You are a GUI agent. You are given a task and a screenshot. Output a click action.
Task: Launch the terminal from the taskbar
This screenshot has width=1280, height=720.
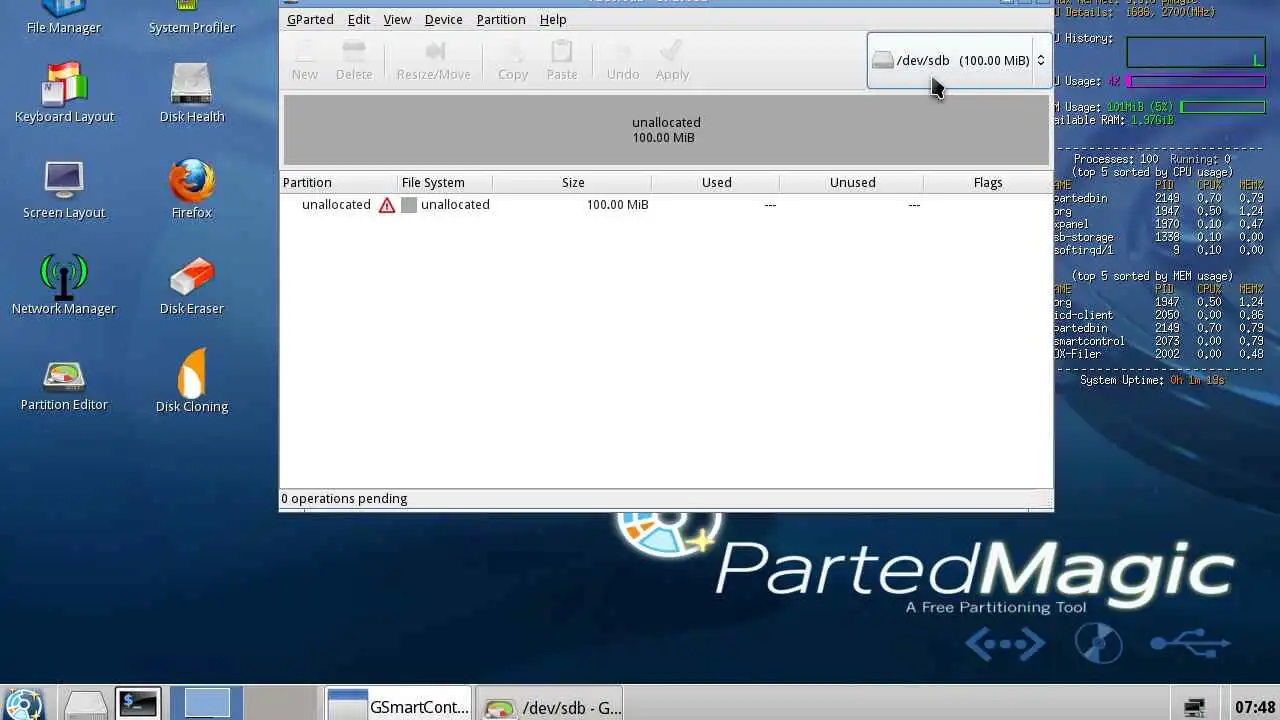(137, 704)
